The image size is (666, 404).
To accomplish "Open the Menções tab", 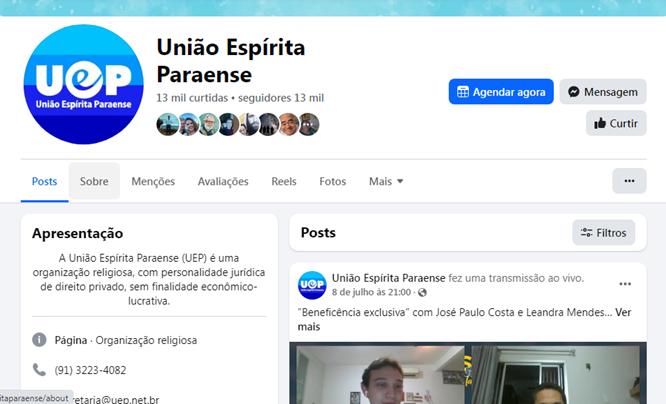I will click(153, 181).
